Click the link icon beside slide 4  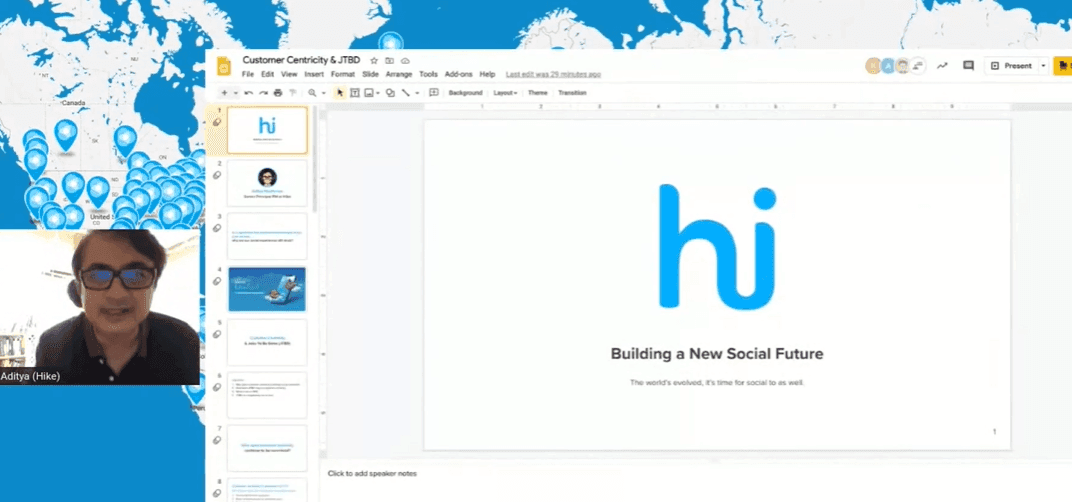217,281
